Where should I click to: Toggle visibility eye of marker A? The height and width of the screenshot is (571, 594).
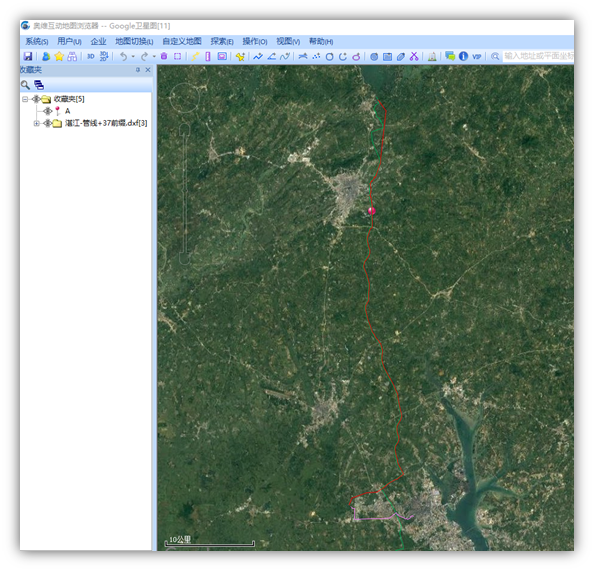pyautogui.click(x=47, y=111)
